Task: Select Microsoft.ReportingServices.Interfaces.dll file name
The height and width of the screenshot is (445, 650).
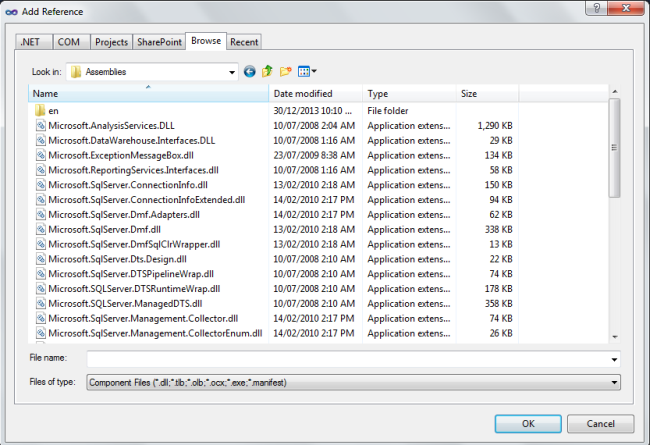Action: tap(133, 170)
